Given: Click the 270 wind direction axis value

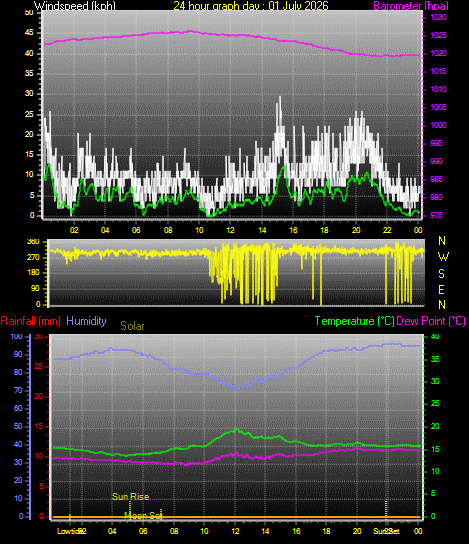Looking at the screenshot, I should coord(33,258).
